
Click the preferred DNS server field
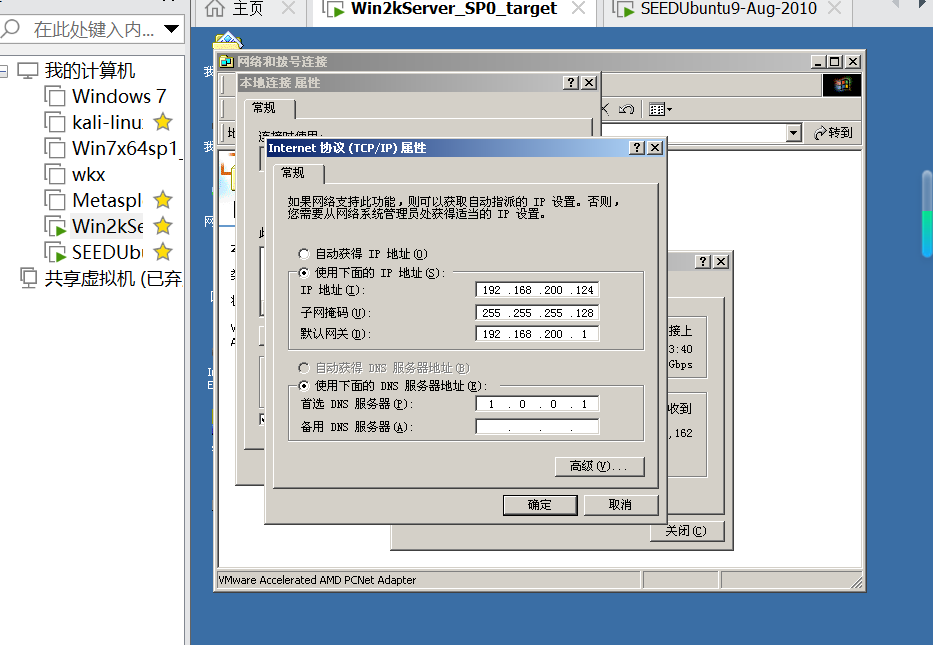click(x=537, y=404)
